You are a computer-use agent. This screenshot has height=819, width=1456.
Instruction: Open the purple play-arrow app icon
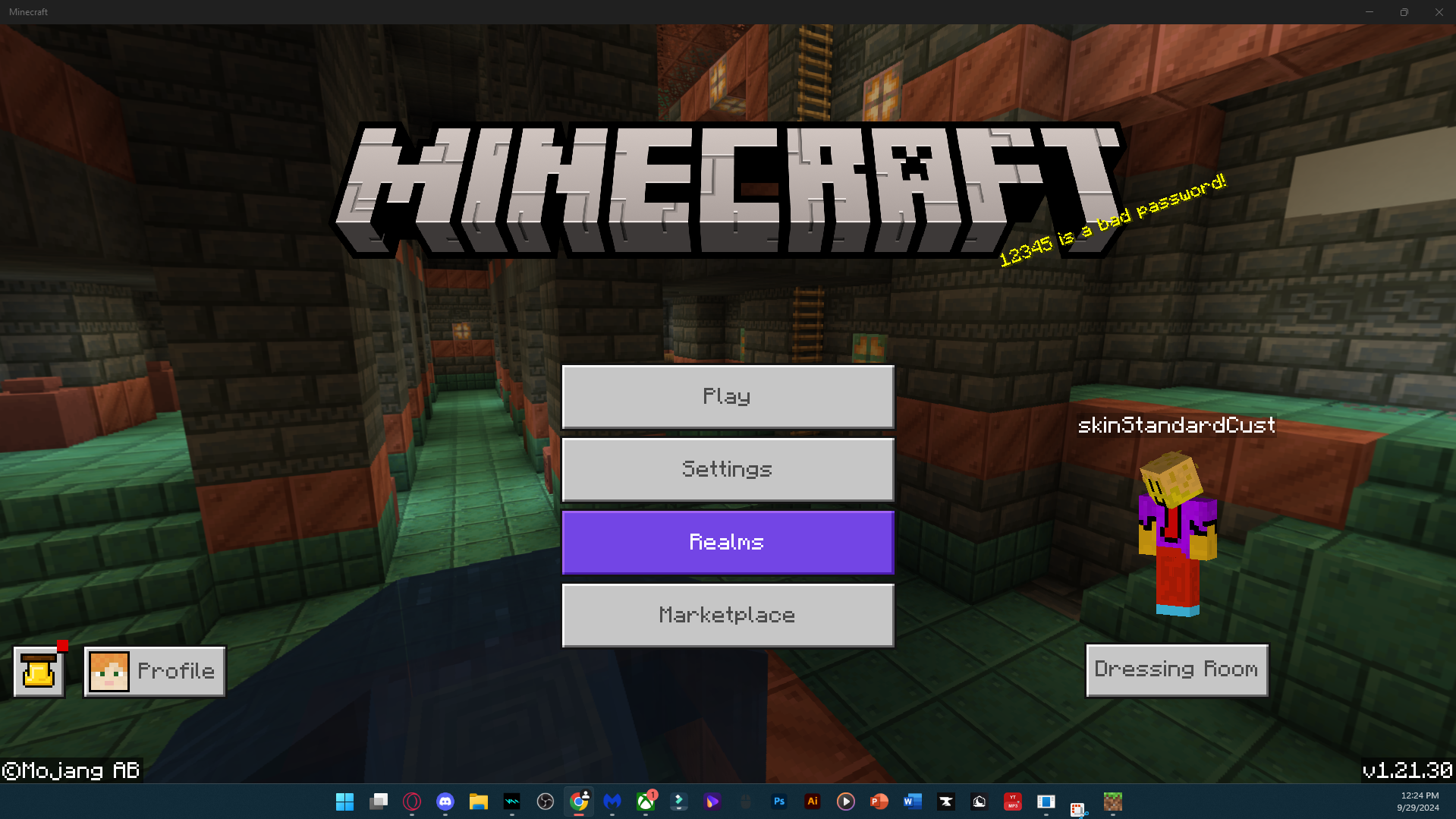click(x=712, y=802)
